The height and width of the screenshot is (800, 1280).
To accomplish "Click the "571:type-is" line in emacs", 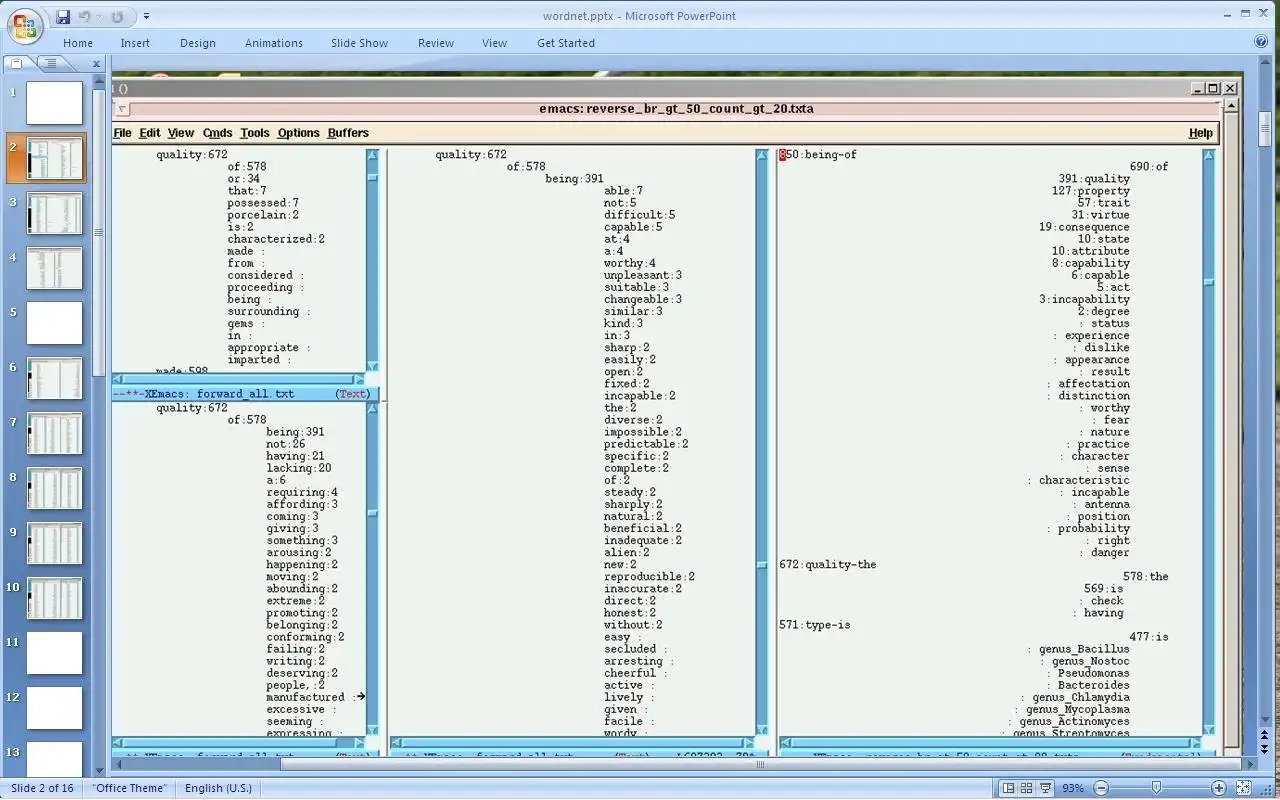I will [x=815, y=625].
